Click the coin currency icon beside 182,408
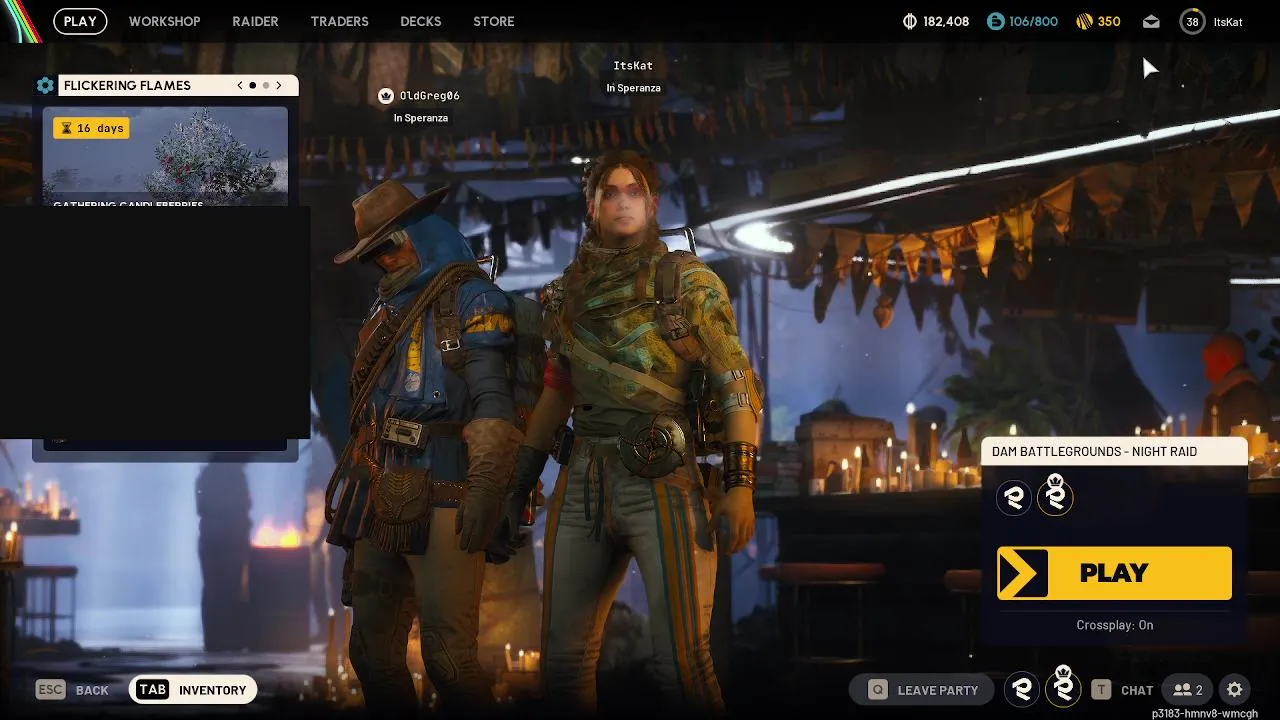Viewport: 1280px width, 720px height. click(x=910, y=21)
